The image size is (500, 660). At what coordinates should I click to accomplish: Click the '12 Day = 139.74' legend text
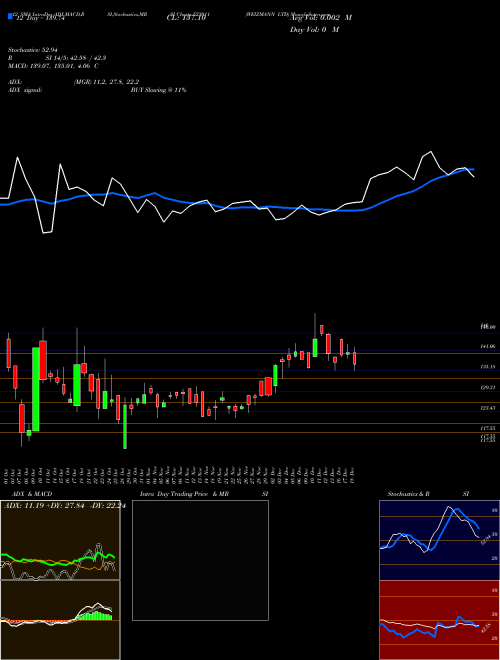pyautogui.click(x=40, y=19)
